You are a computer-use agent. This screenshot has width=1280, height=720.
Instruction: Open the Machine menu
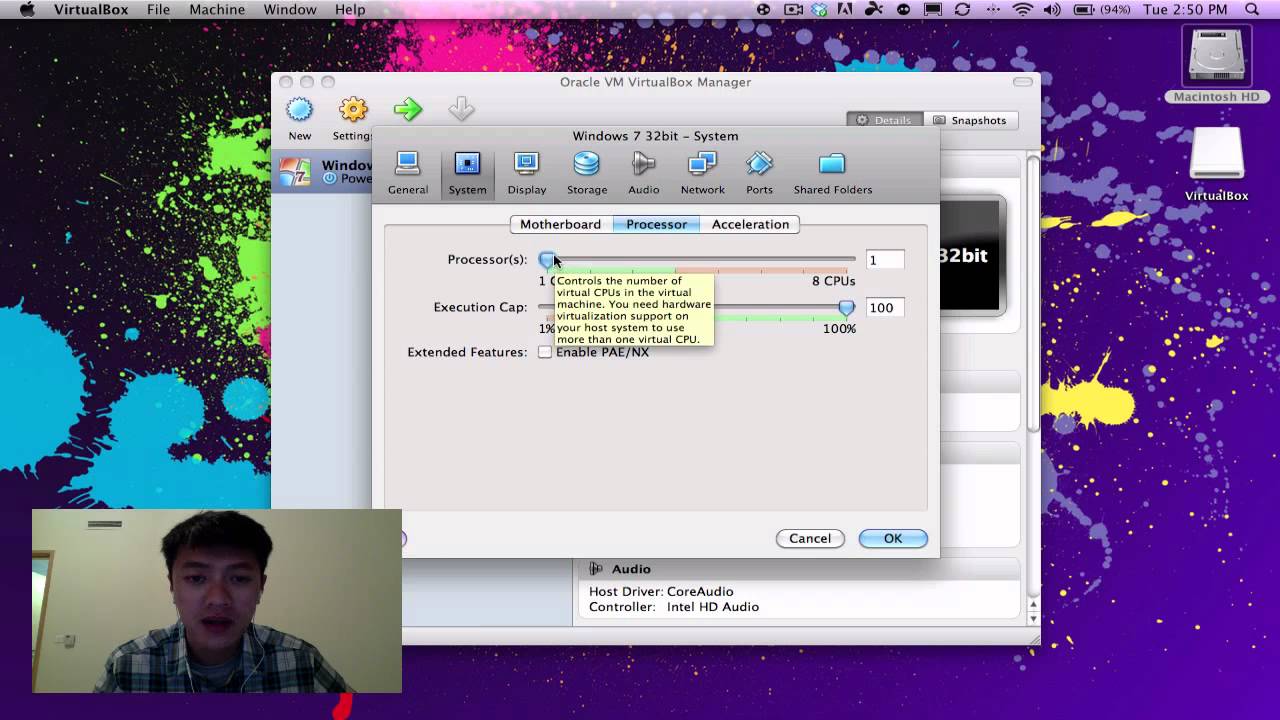tap(217, 10)
